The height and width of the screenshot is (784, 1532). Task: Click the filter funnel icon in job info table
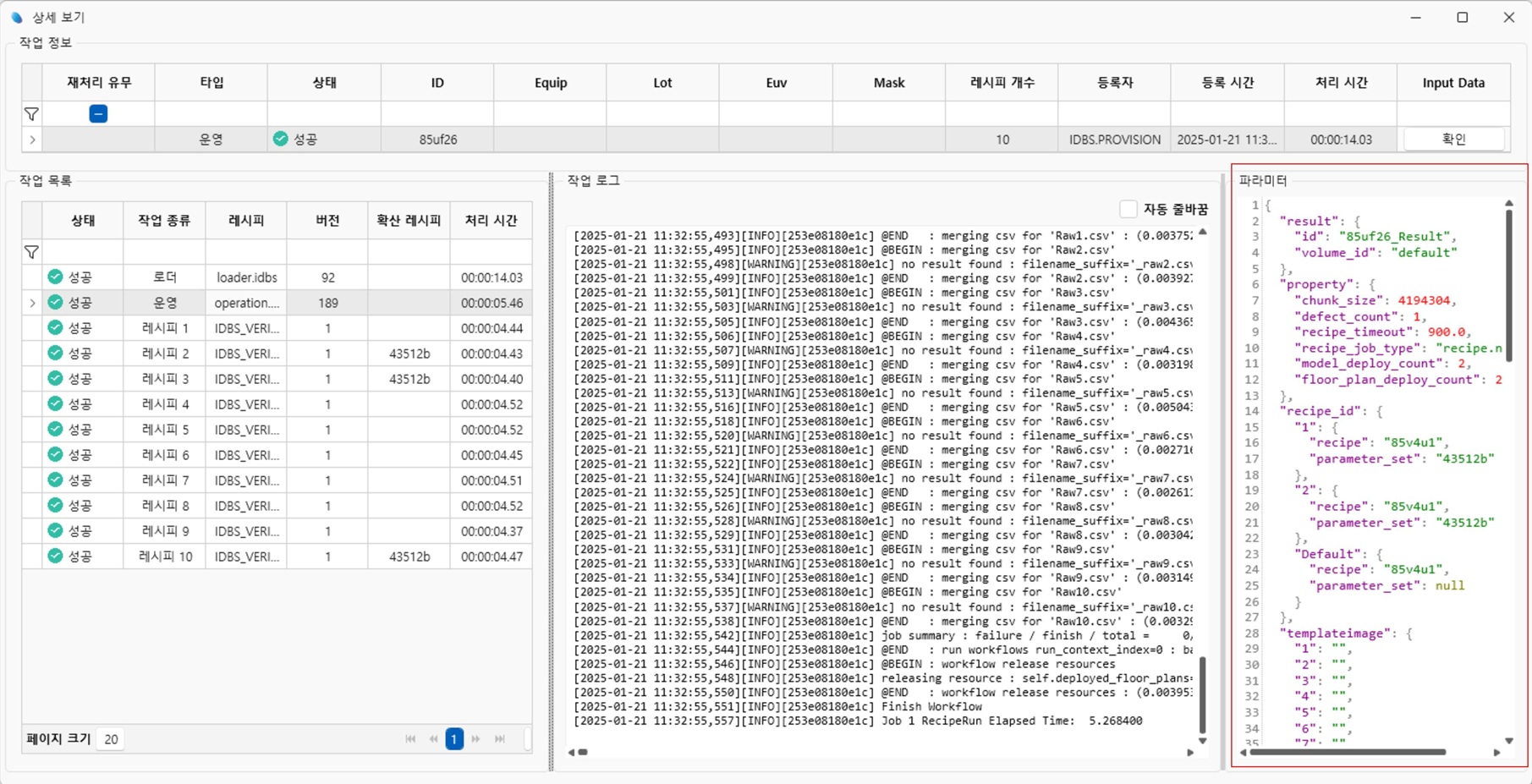31,114
